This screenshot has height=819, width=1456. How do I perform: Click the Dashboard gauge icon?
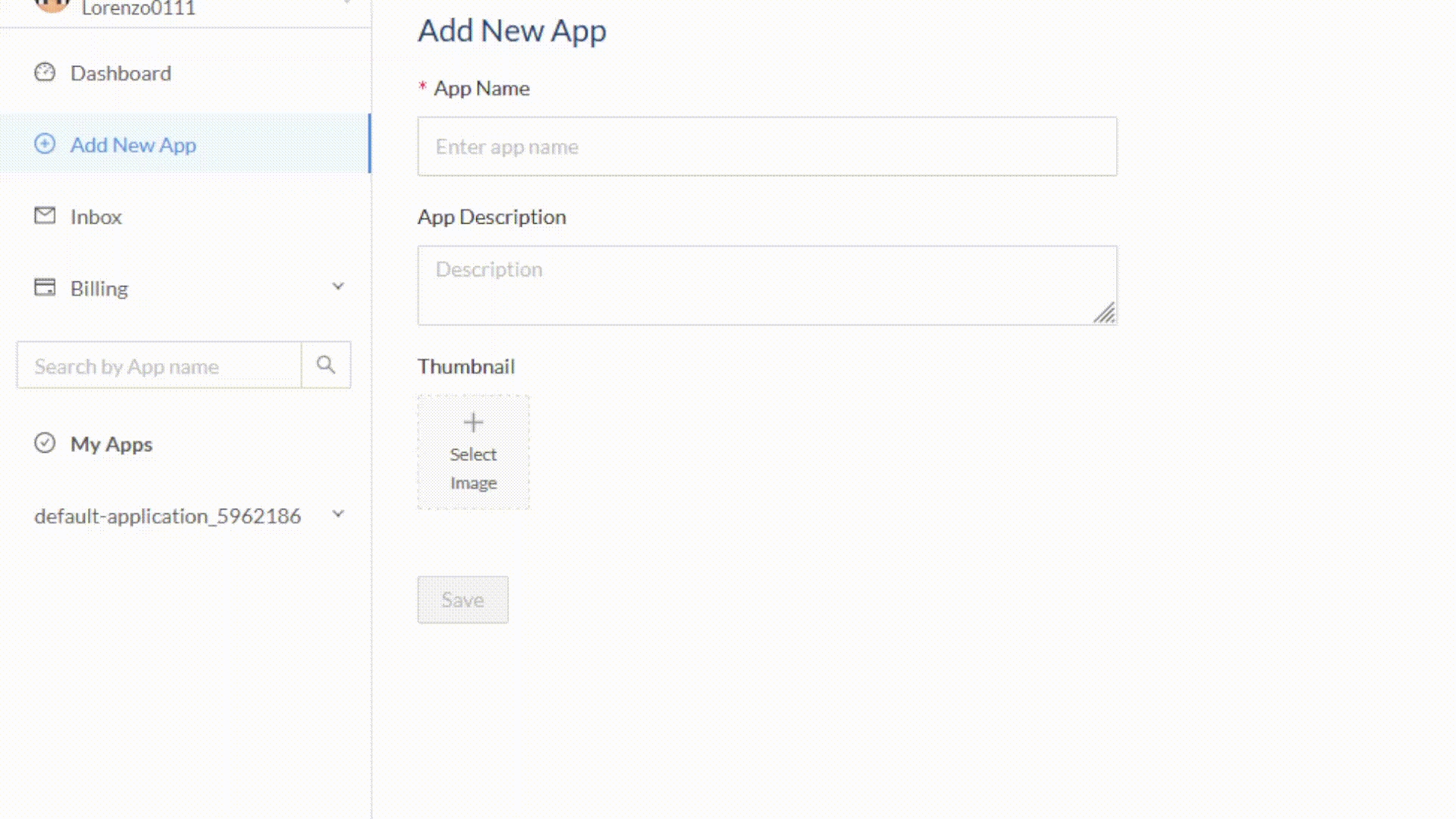tap(45, 73)
